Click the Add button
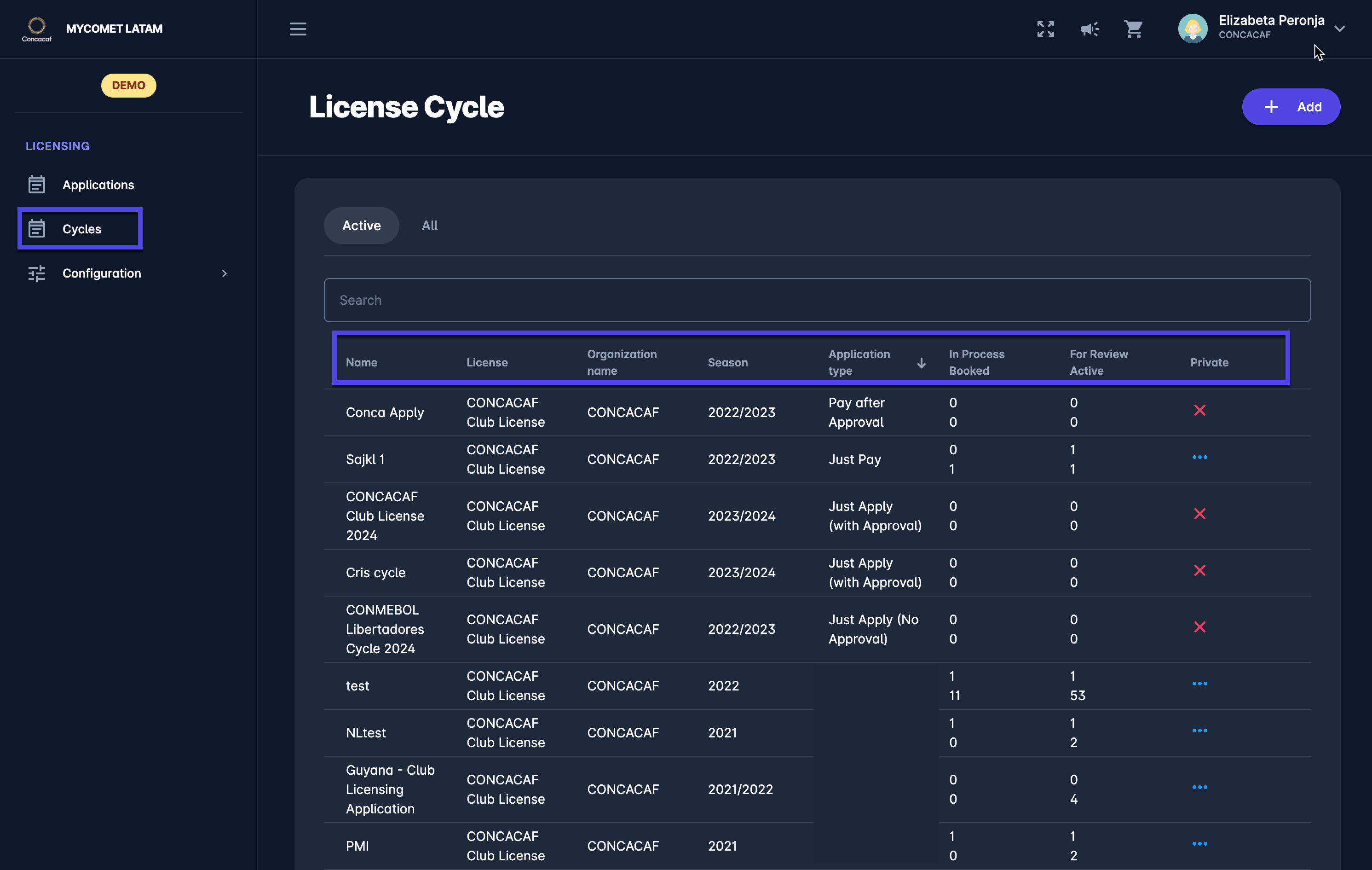Viewport: 1372px width, 870px height. click(x=1291, y=107)
